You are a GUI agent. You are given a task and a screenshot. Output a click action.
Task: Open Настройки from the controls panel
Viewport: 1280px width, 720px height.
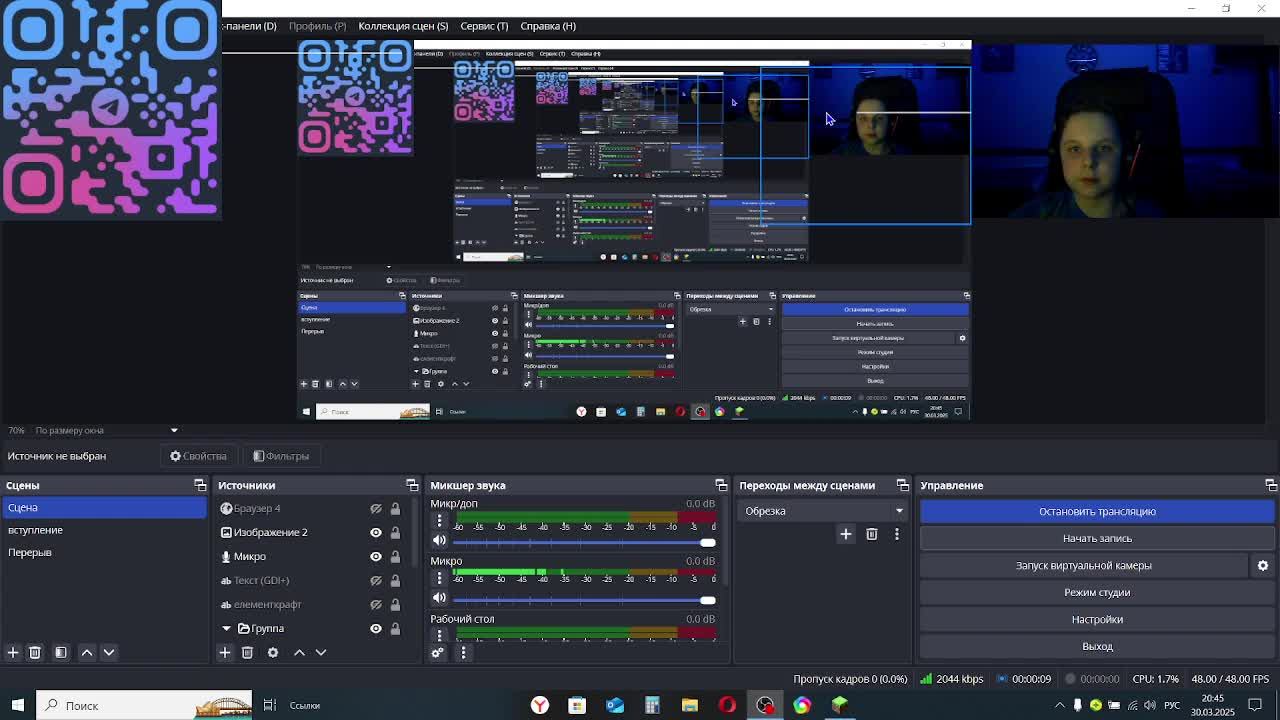[x=1097, y=619]
